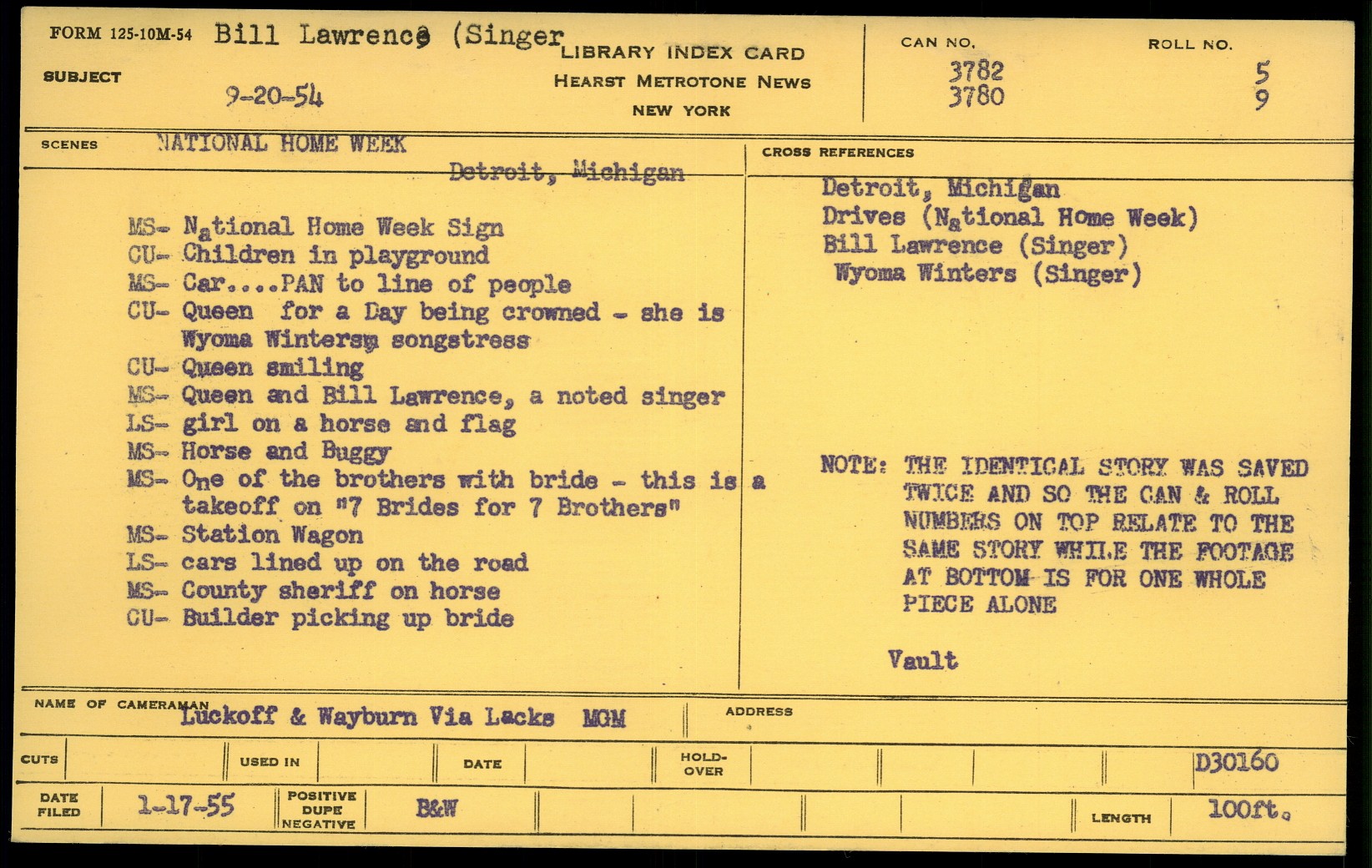Click the subject name 'Bill Lawrence (Singer'
Screen dimensions: 1372x868
(x=388, y=36)
